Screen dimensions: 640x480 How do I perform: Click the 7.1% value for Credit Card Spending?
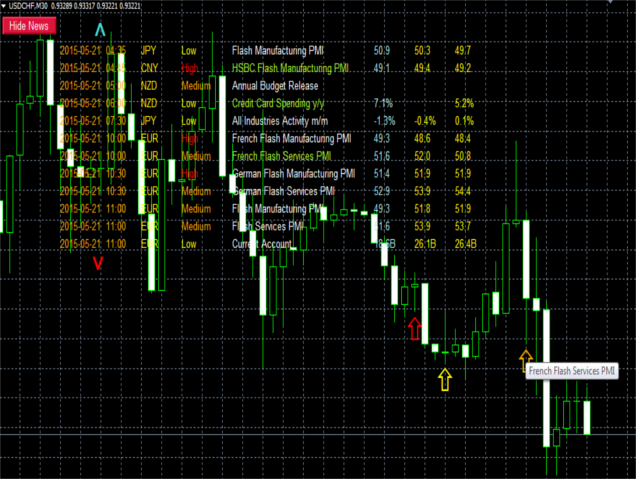tap(383, 103)
